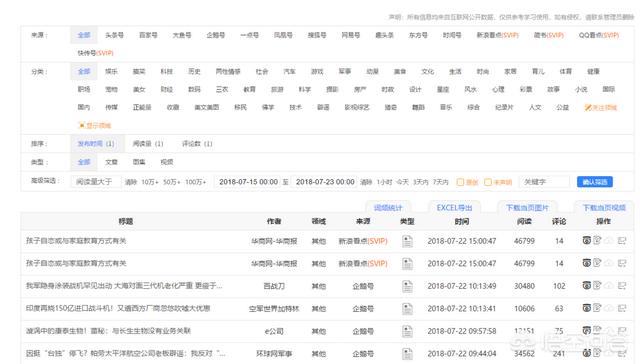Image resolution: width=640 pixels, height=364 pixels.
Task: Click the share export icon in the 10:13:49 row
Action: [x=622, y=286]
